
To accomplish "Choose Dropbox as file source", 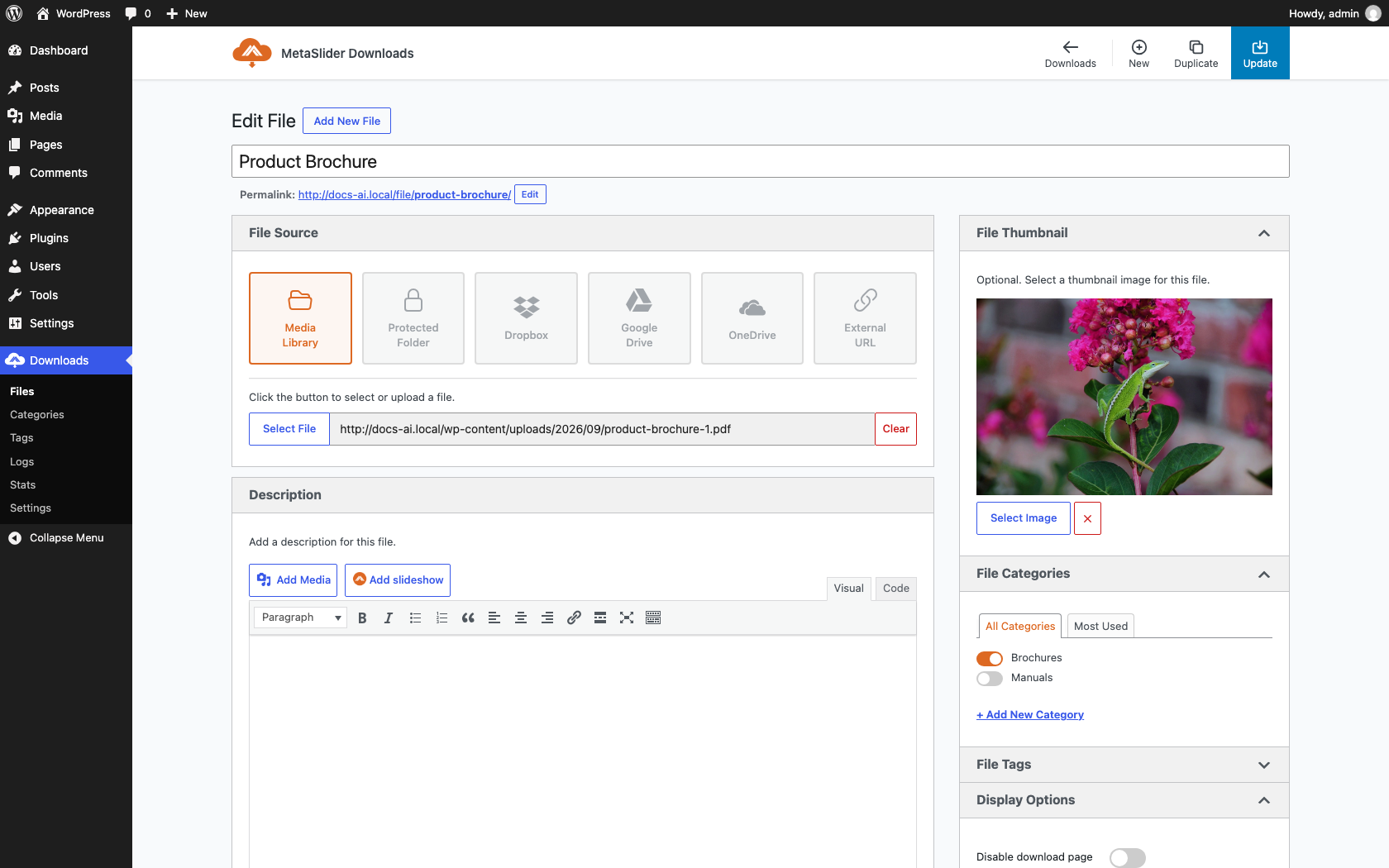I will click(526, 318).
